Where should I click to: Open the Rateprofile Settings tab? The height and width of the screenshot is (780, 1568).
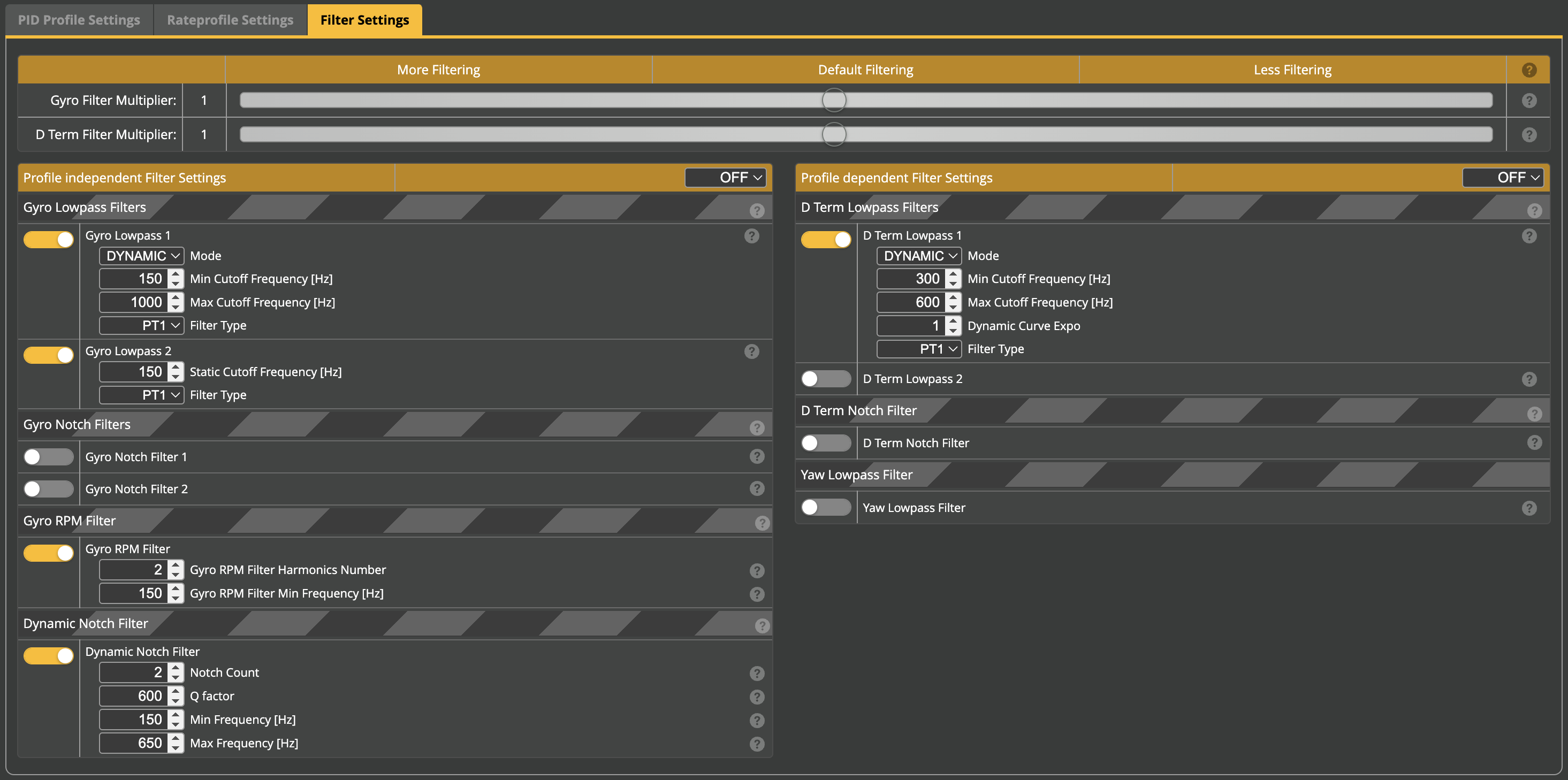tap(230, 20)
